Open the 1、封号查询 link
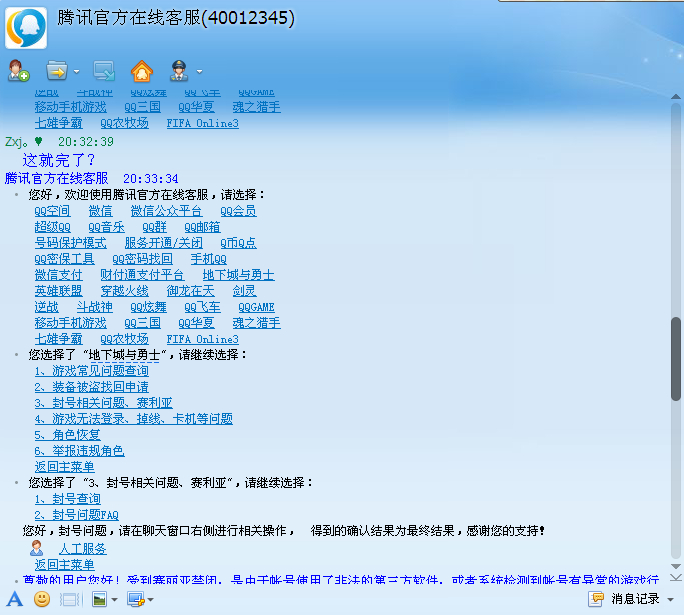684x615 pixels. [x=68, y=499]
